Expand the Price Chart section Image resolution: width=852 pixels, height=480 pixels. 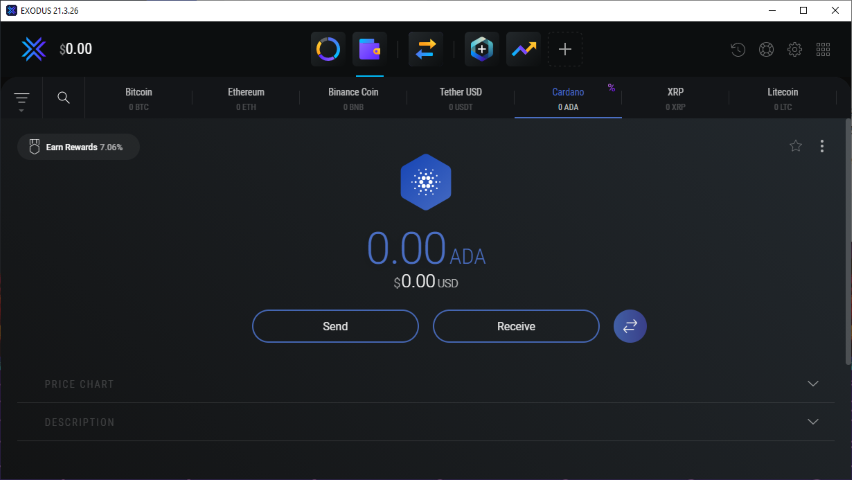813,384
